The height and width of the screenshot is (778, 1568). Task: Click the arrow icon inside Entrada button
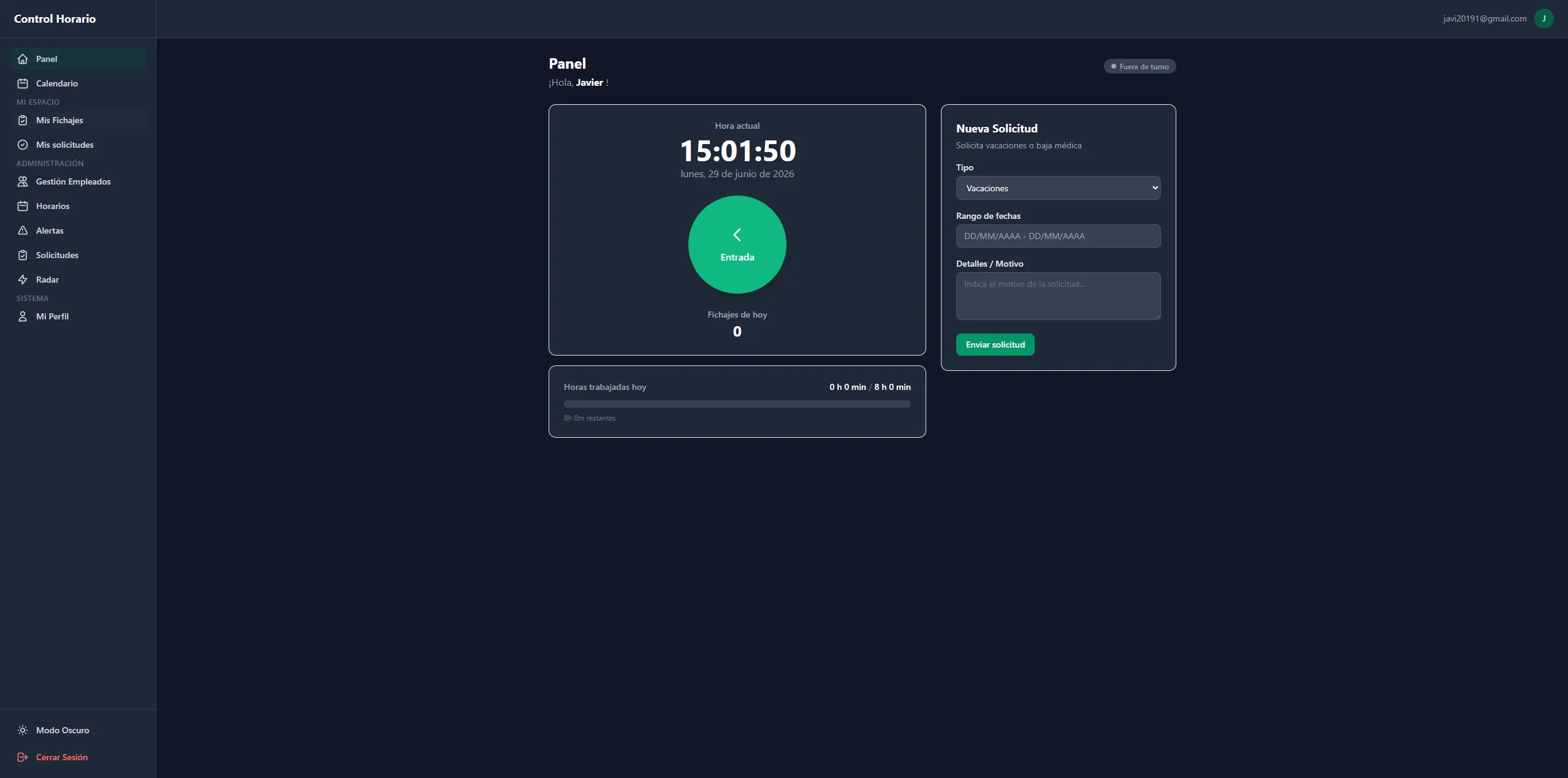click(x=737, y=235)
